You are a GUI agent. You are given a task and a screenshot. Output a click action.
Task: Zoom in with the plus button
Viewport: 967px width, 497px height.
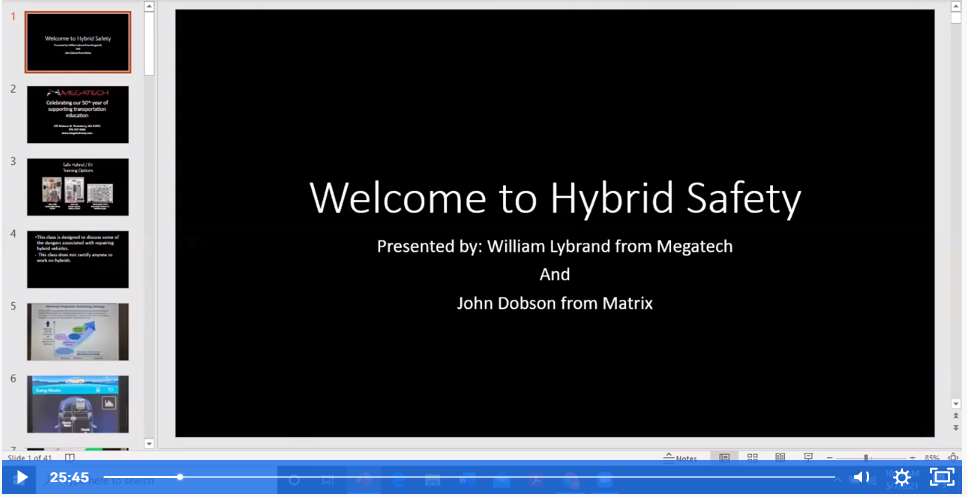pos(912,458)
